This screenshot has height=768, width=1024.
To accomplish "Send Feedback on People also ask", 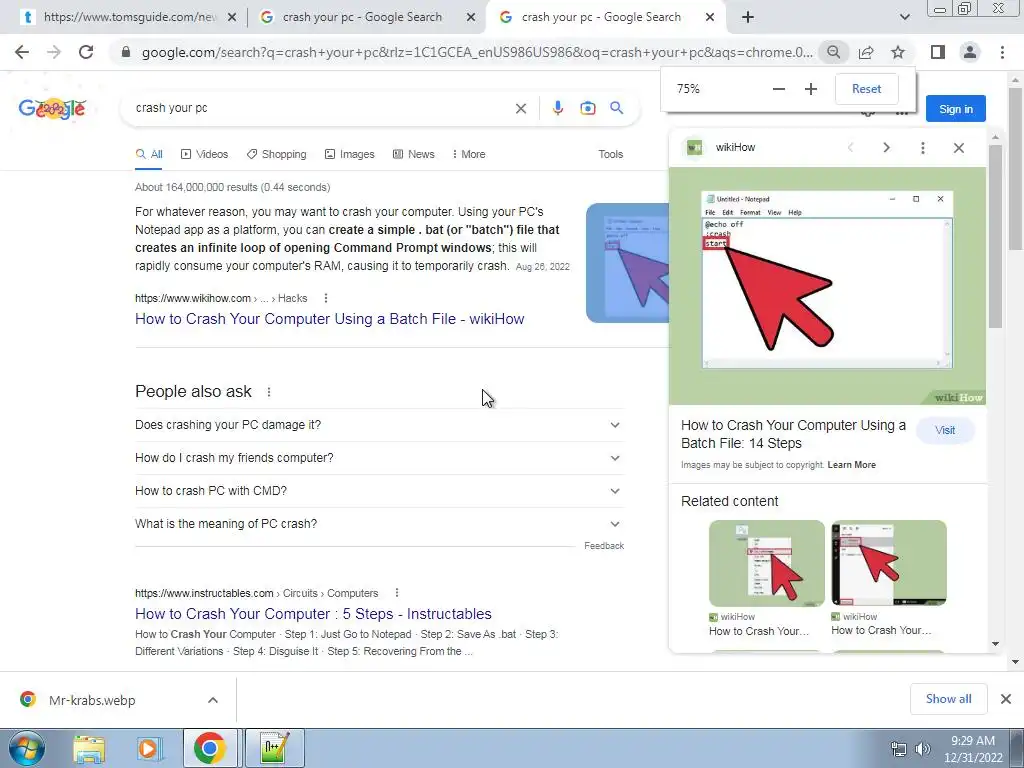I will pos(604,546).
